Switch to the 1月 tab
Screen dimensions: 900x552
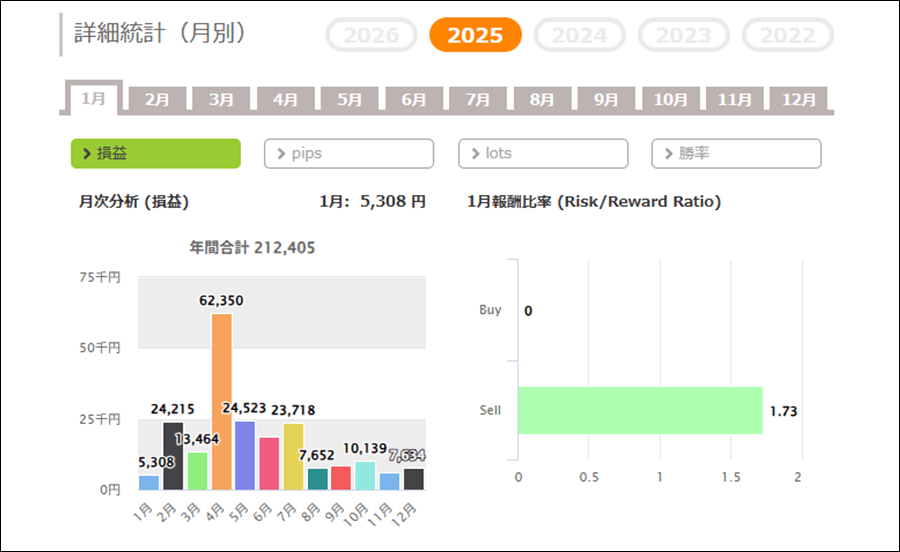tap(93, 99)
